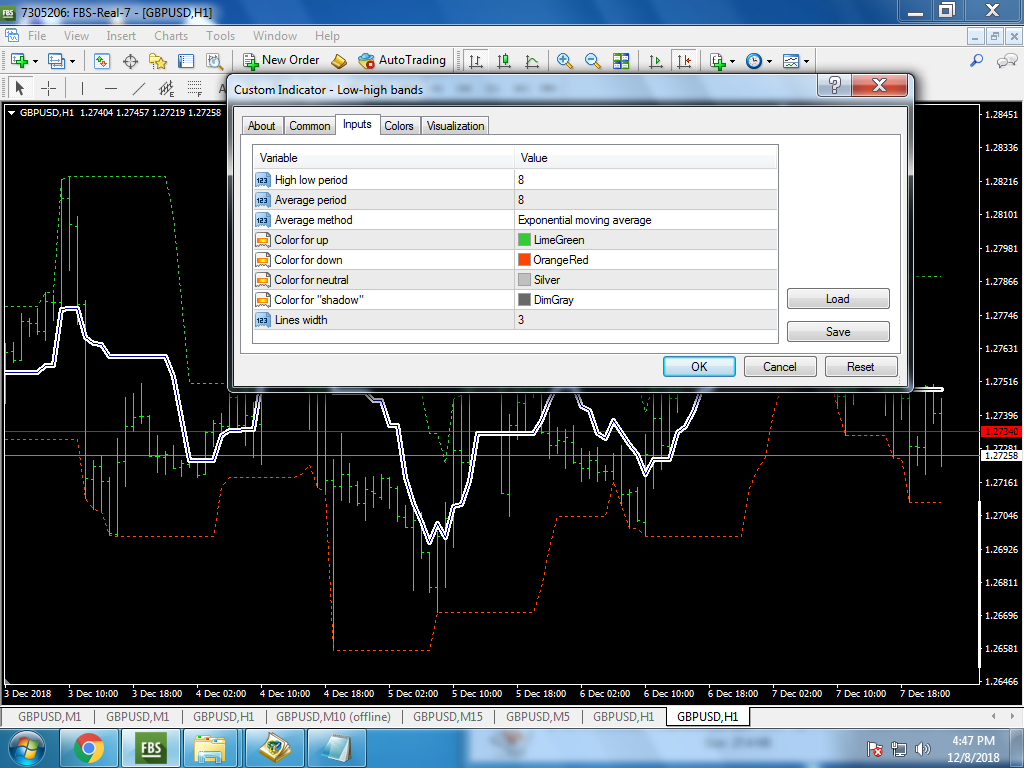Switch to line chart icon
1024x768 pixels.
[532, 61]
